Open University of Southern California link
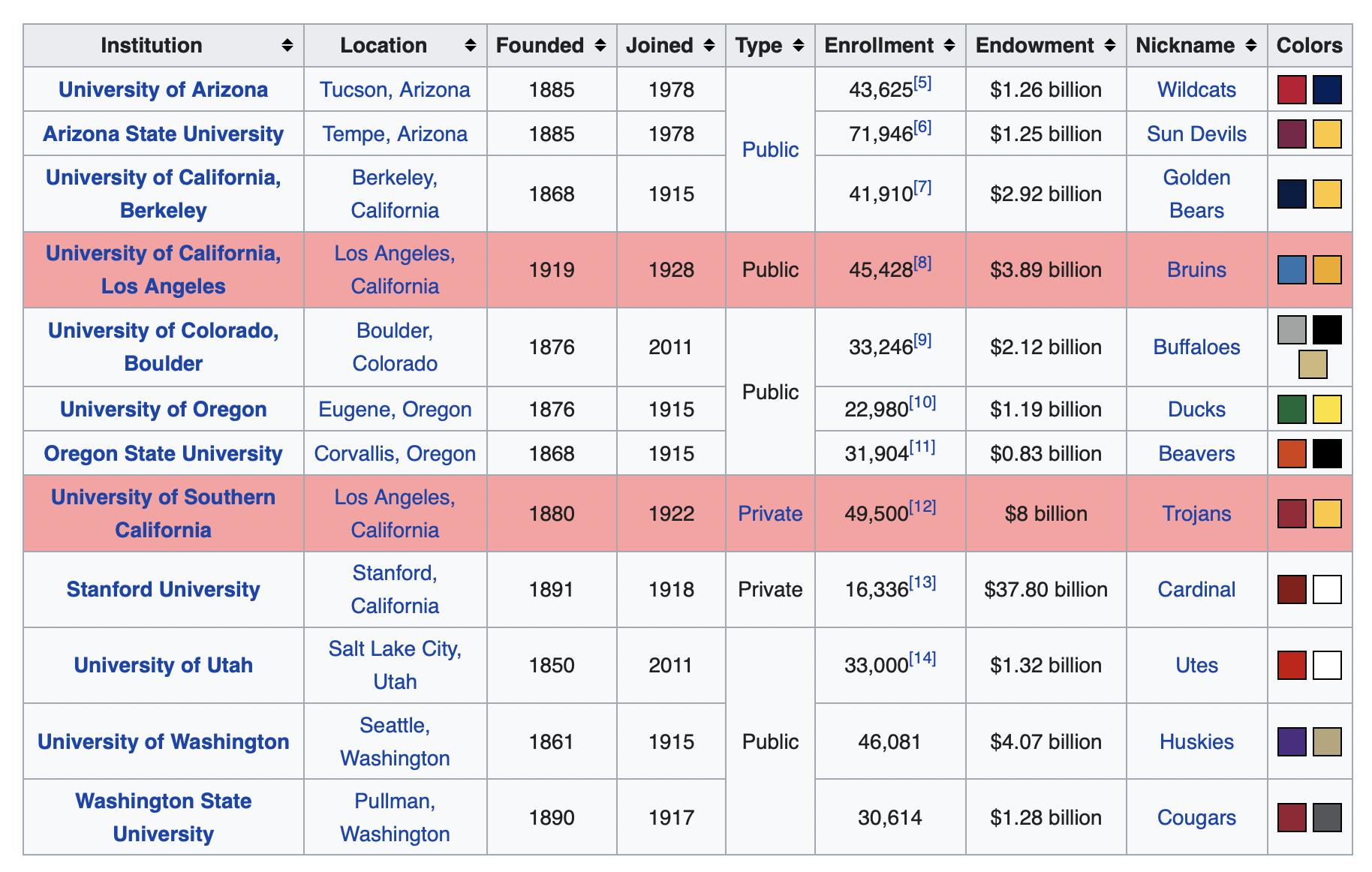This screenshot has width=1372, height=872. [163, 513]
